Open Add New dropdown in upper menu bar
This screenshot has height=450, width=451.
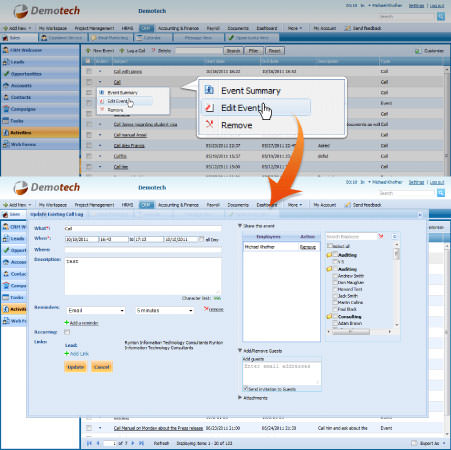click(17, 28)
